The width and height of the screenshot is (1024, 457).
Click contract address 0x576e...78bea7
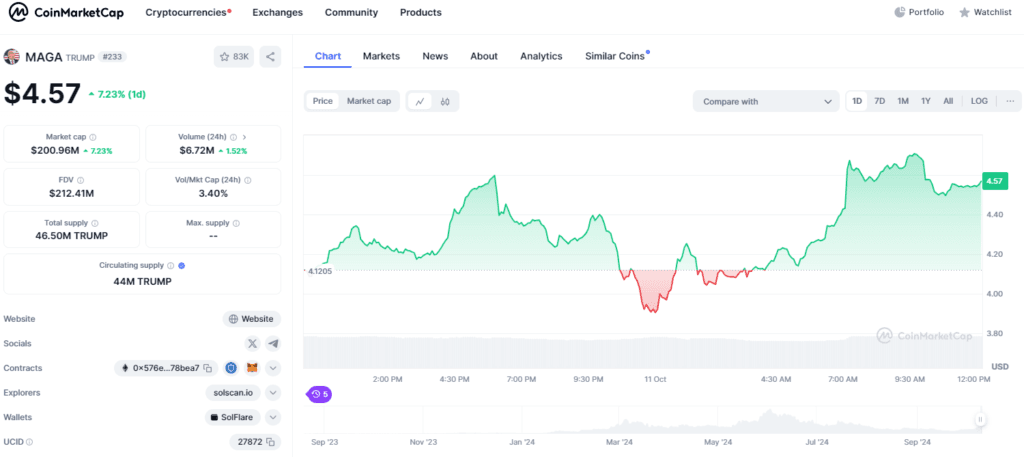[x=166, y=368]
